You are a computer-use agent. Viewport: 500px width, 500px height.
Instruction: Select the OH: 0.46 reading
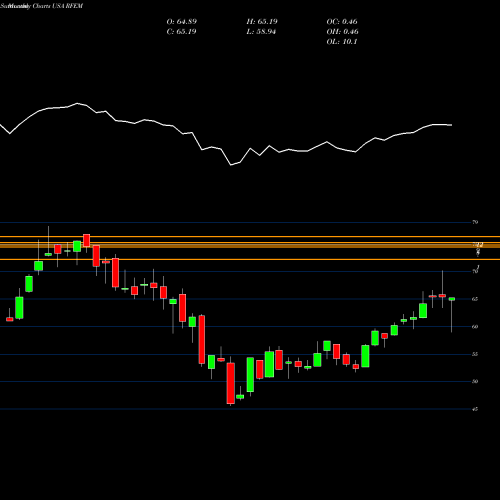click(x=342, y=32)
